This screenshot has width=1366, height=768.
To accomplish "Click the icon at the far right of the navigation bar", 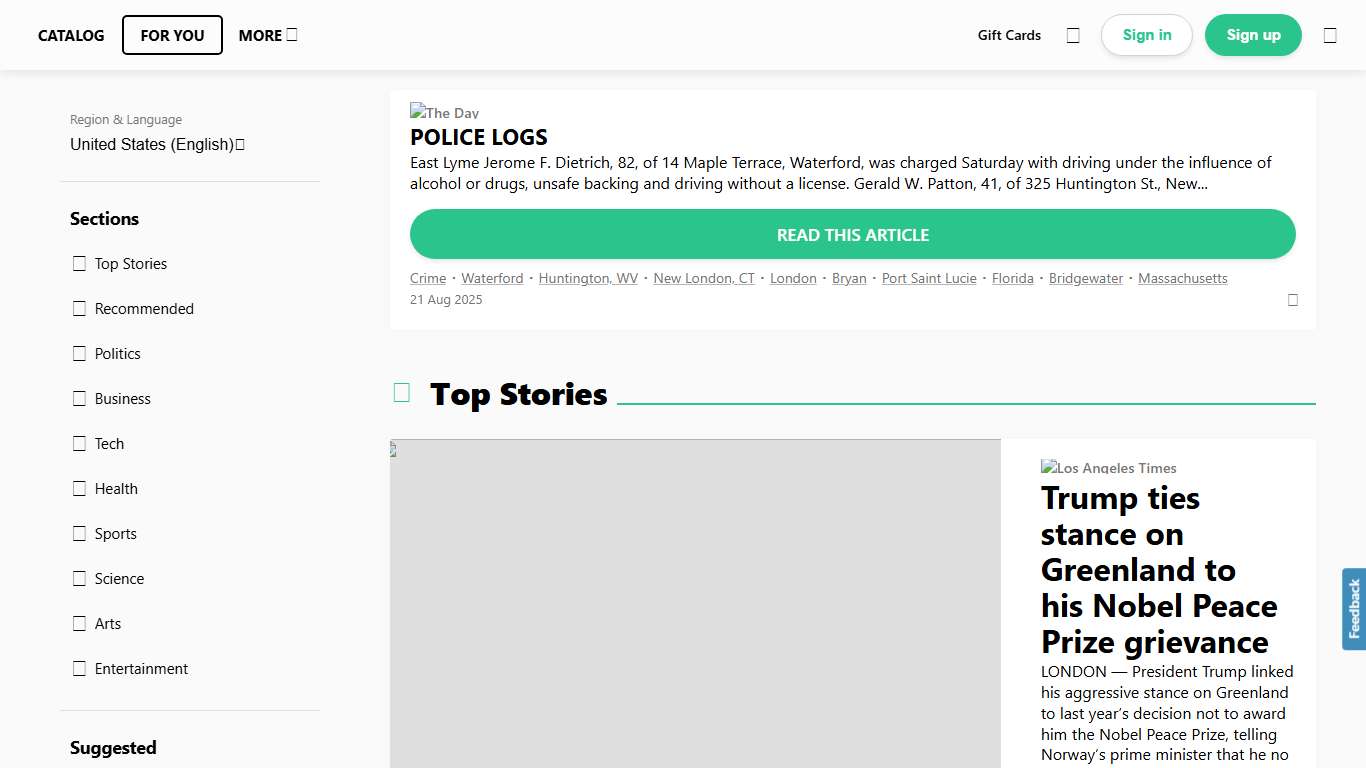I will 1329,34.
